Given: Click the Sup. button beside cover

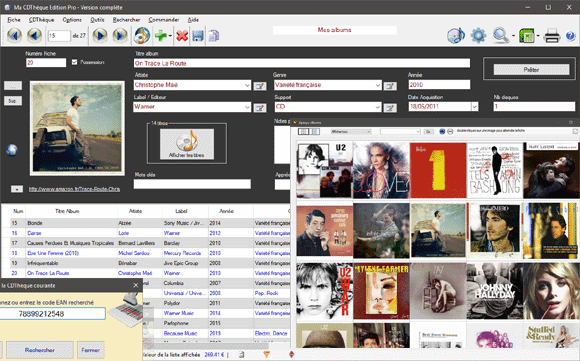Looking at the screenshot, I should [13, 101].
